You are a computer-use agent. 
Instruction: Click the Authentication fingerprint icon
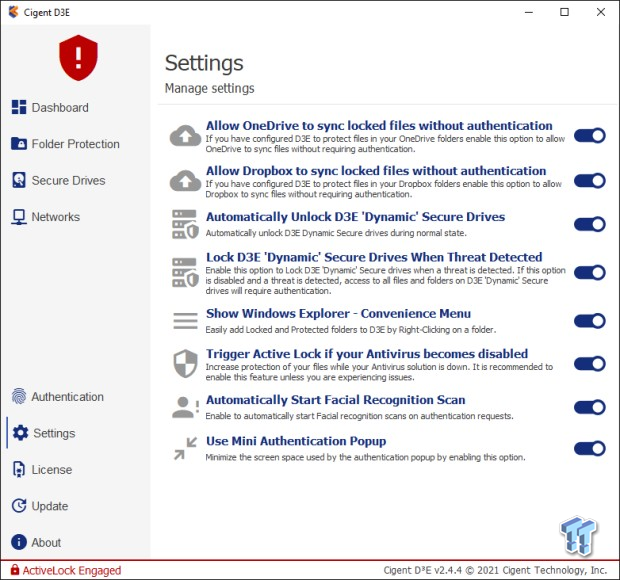point(19,396)
